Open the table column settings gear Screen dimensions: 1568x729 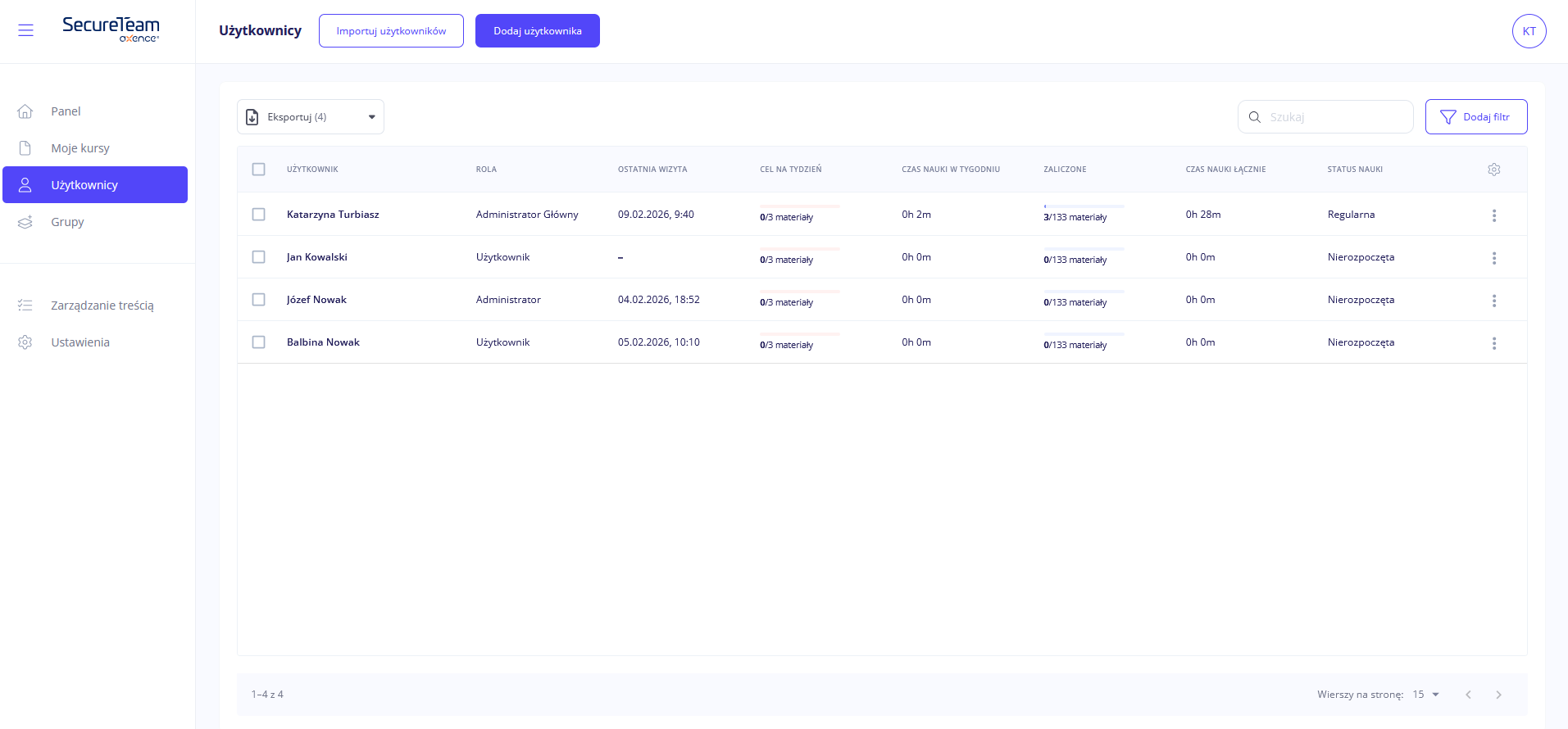point(1493,170)
